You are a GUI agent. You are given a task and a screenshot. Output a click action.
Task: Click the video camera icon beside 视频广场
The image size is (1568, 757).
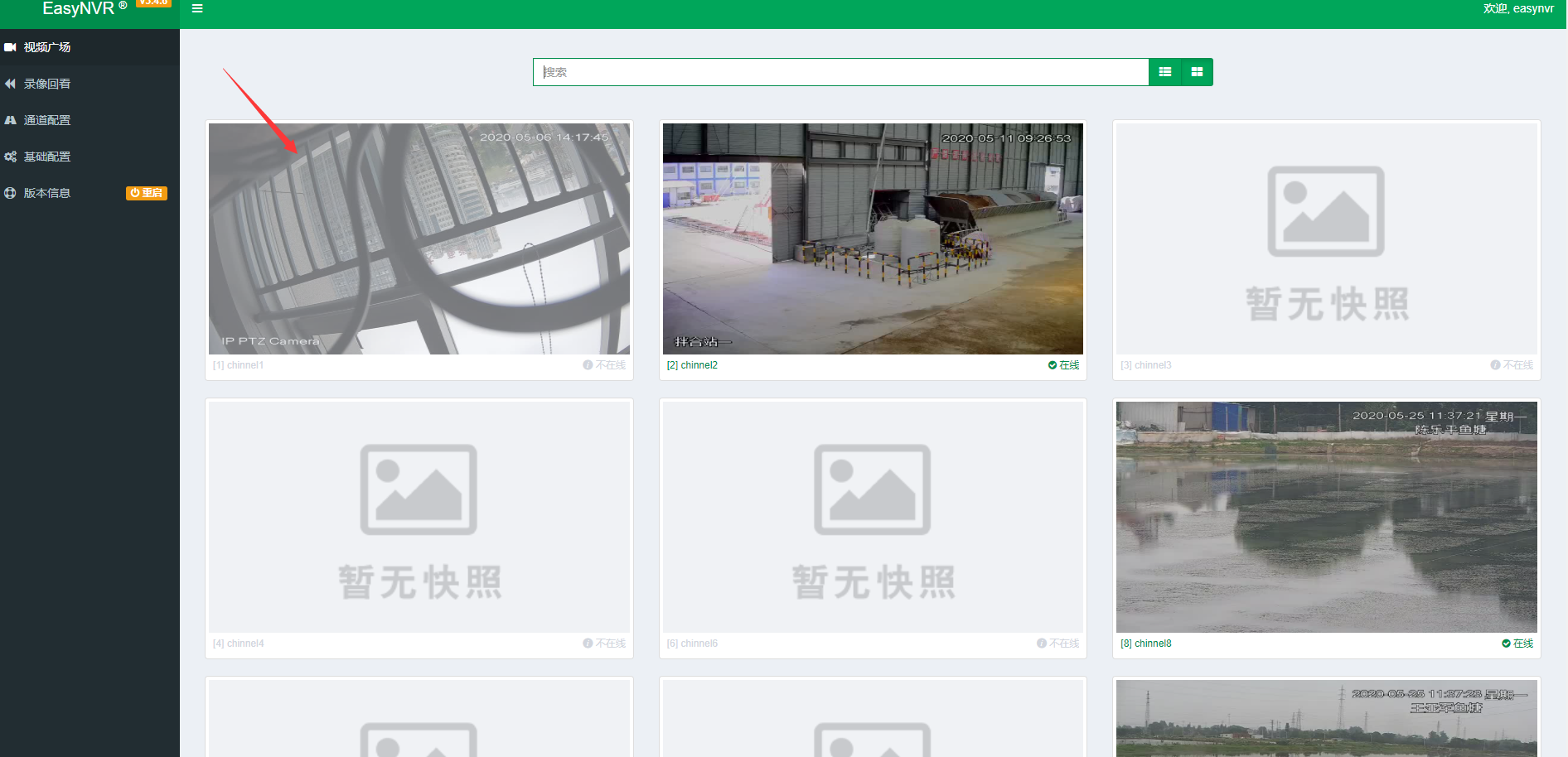pyautogui.click(x=10, y=47)
